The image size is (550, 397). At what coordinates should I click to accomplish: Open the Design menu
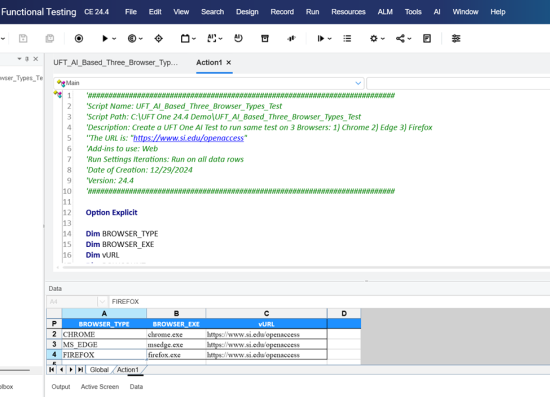[247, 12]
